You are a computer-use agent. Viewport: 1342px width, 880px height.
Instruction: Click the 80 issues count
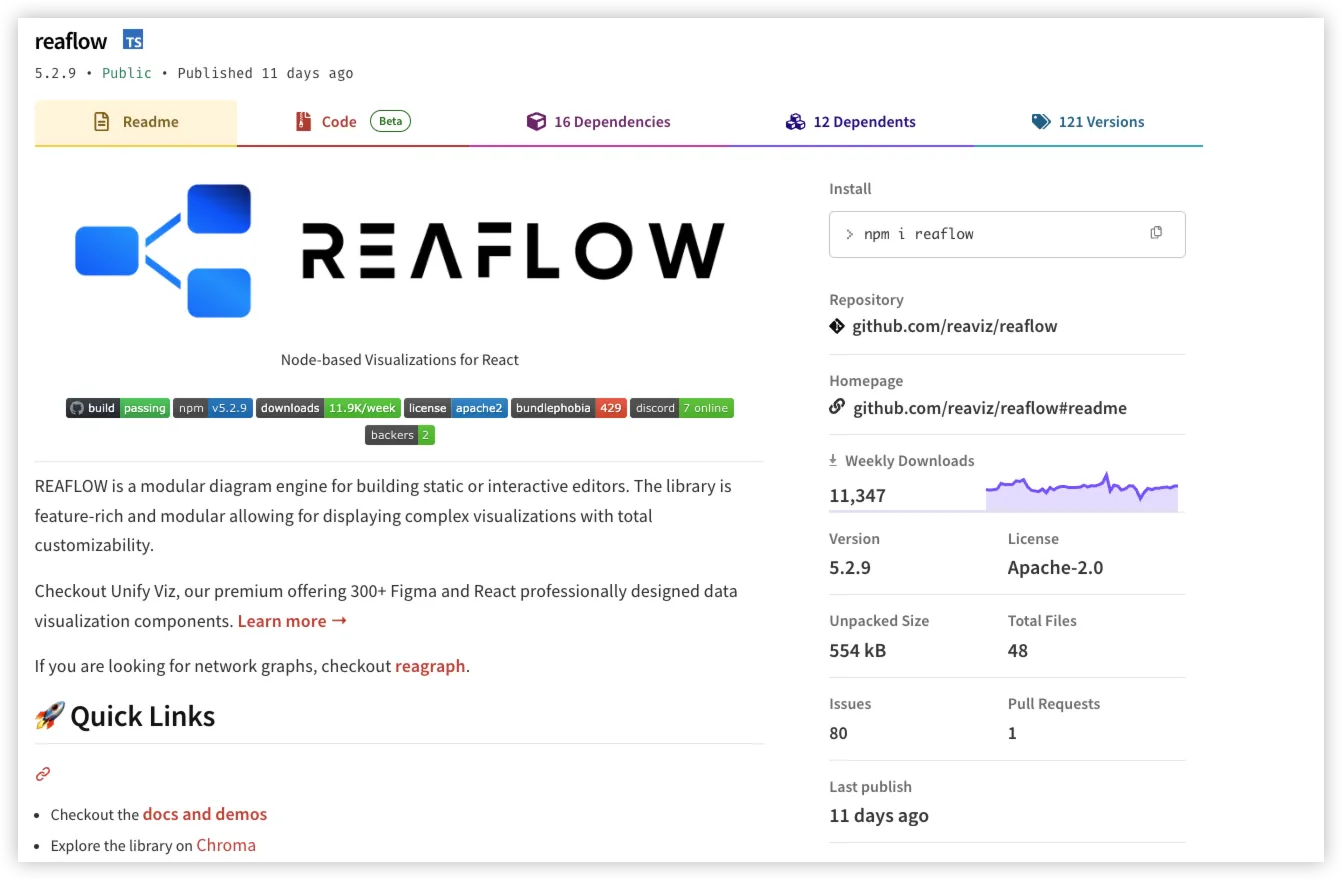click(x=838, y=733)
